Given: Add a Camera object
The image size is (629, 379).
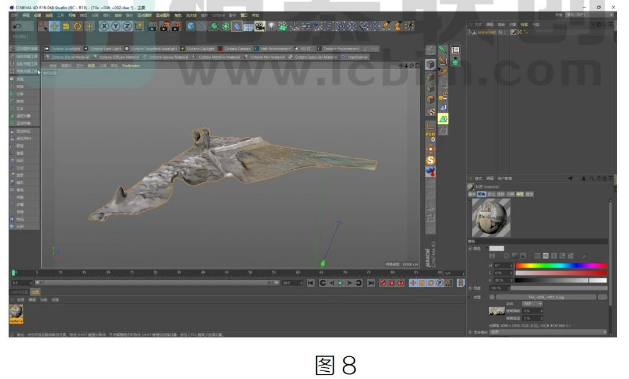Looking at the screenshot, I should click(260, 26).
